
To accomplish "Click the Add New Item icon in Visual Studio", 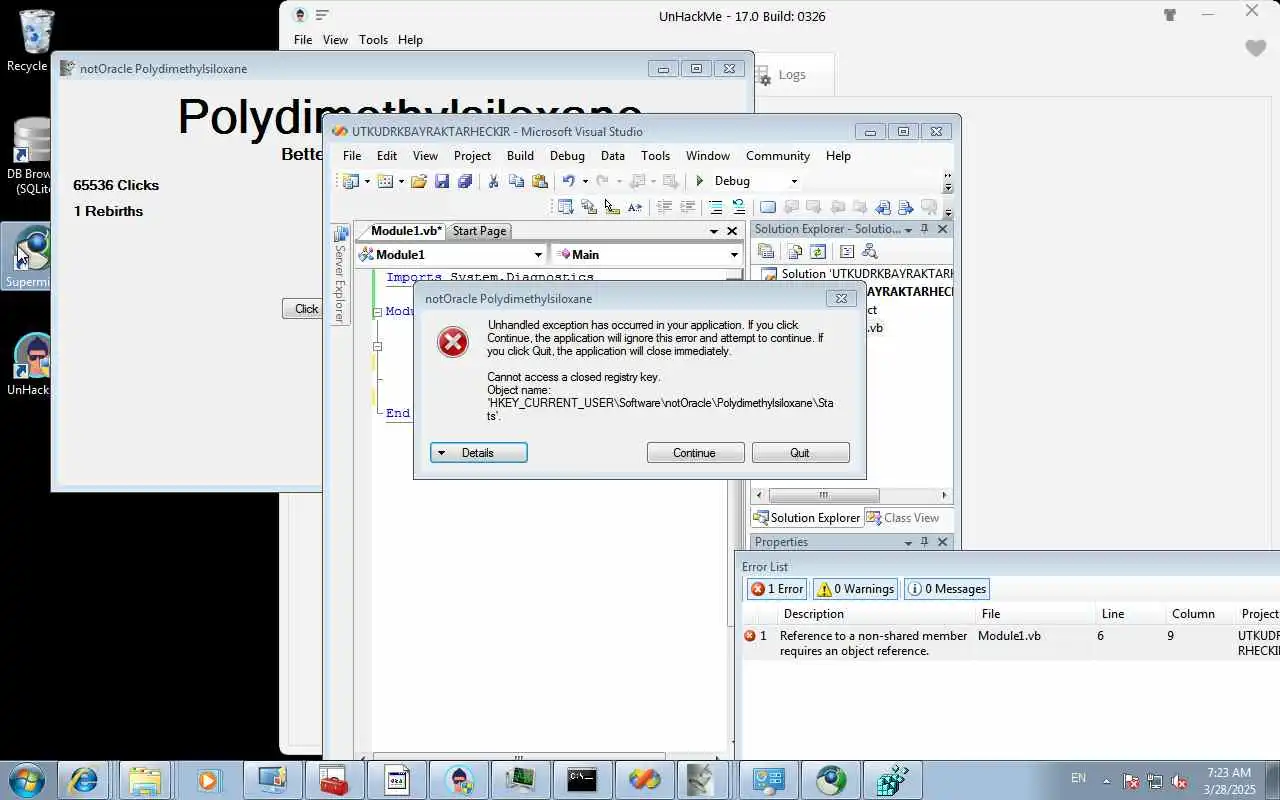I will (385, 181).
